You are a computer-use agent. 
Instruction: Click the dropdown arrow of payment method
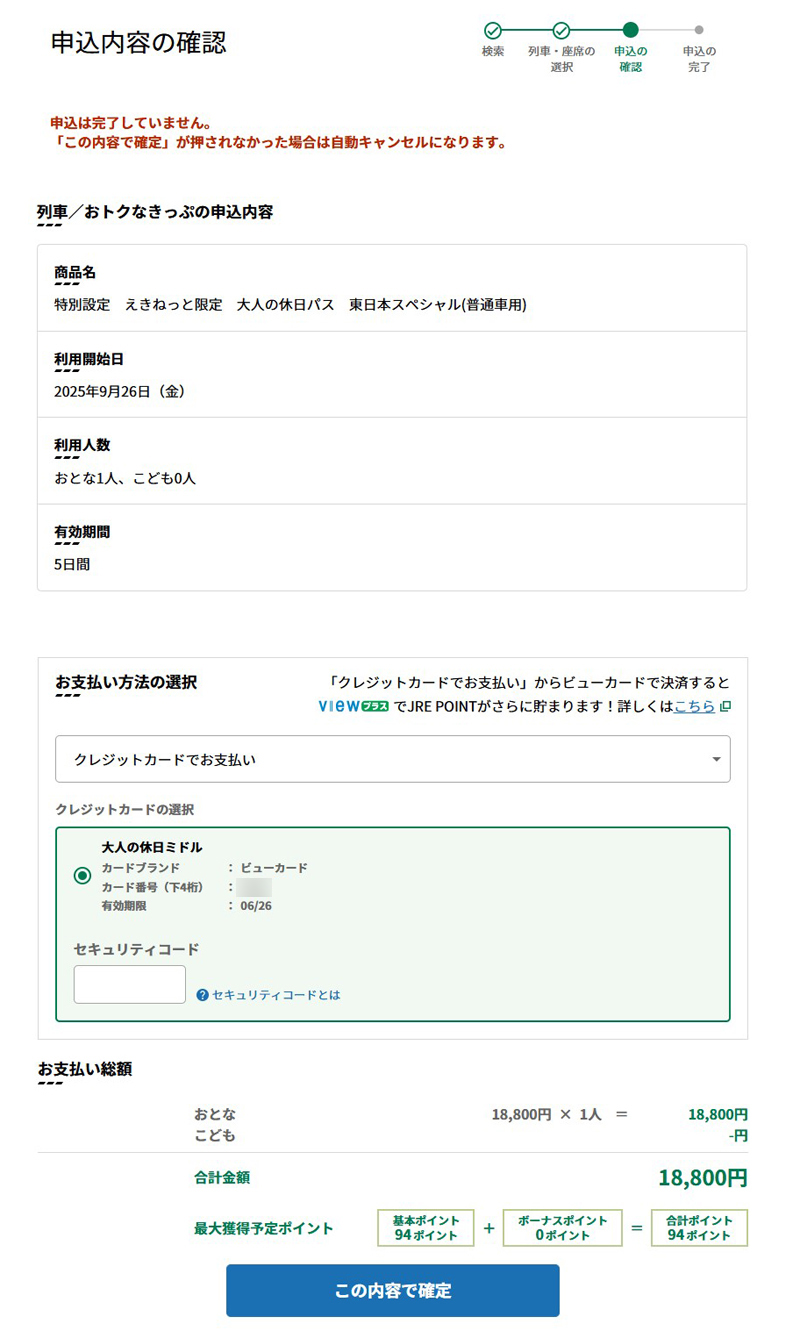[716, 760]
